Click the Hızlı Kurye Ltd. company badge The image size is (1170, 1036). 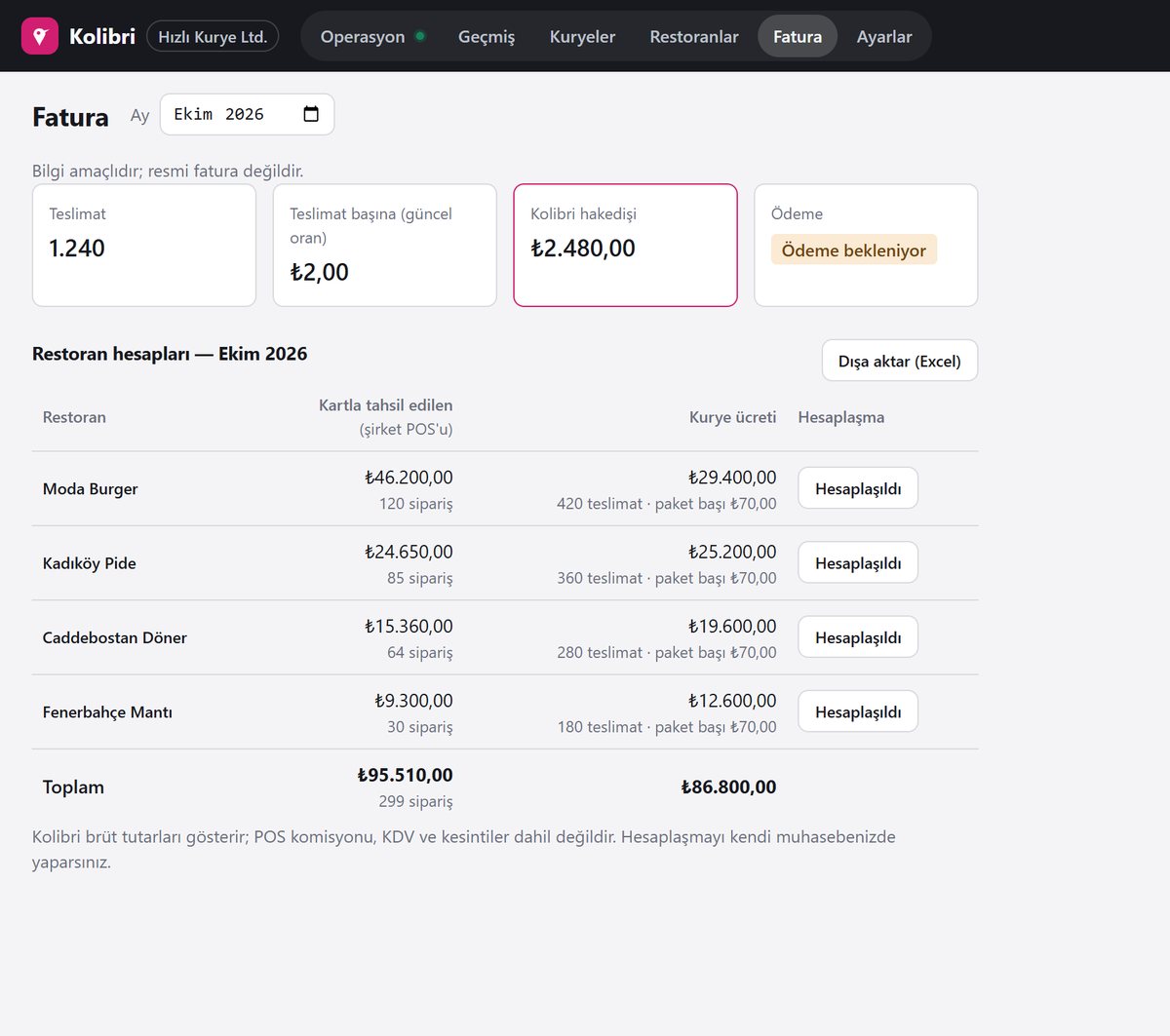pyautogui.click(x=213, y=37)
